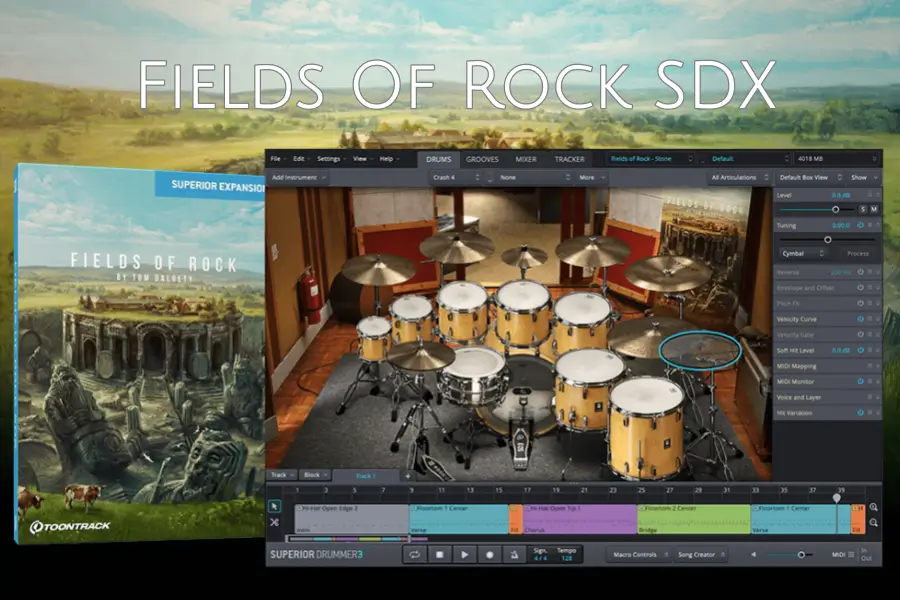Toggle MIDI Monitor power button
This screenshot has height=600, width=900.
(x=860, y=381)
